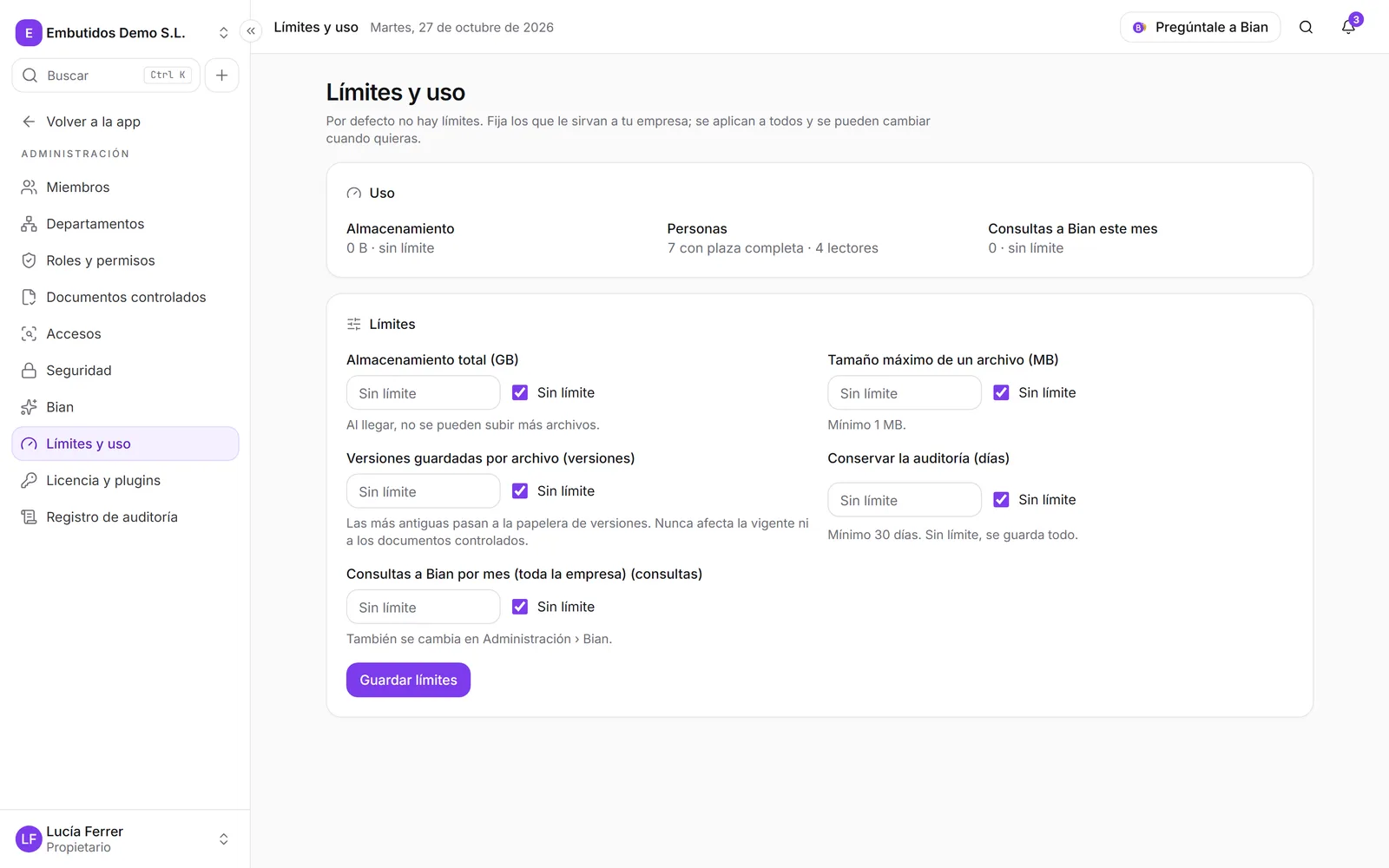Click the Bian sparkle icon in sidebar
This screenshot has height=868, width=1389.
click(x=29, y=407)
